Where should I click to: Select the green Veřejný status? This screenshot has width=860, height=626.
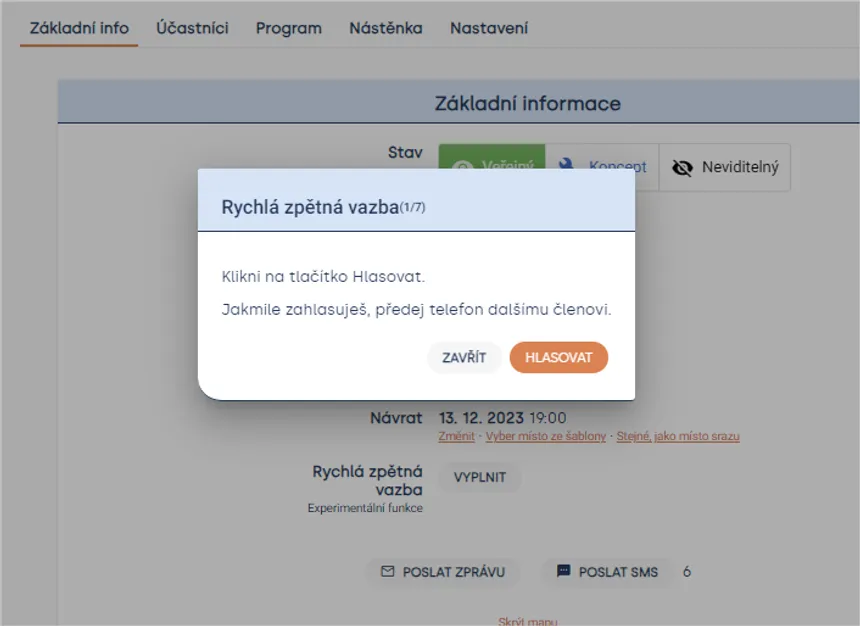pyautogui.click(x=492, y=157)
